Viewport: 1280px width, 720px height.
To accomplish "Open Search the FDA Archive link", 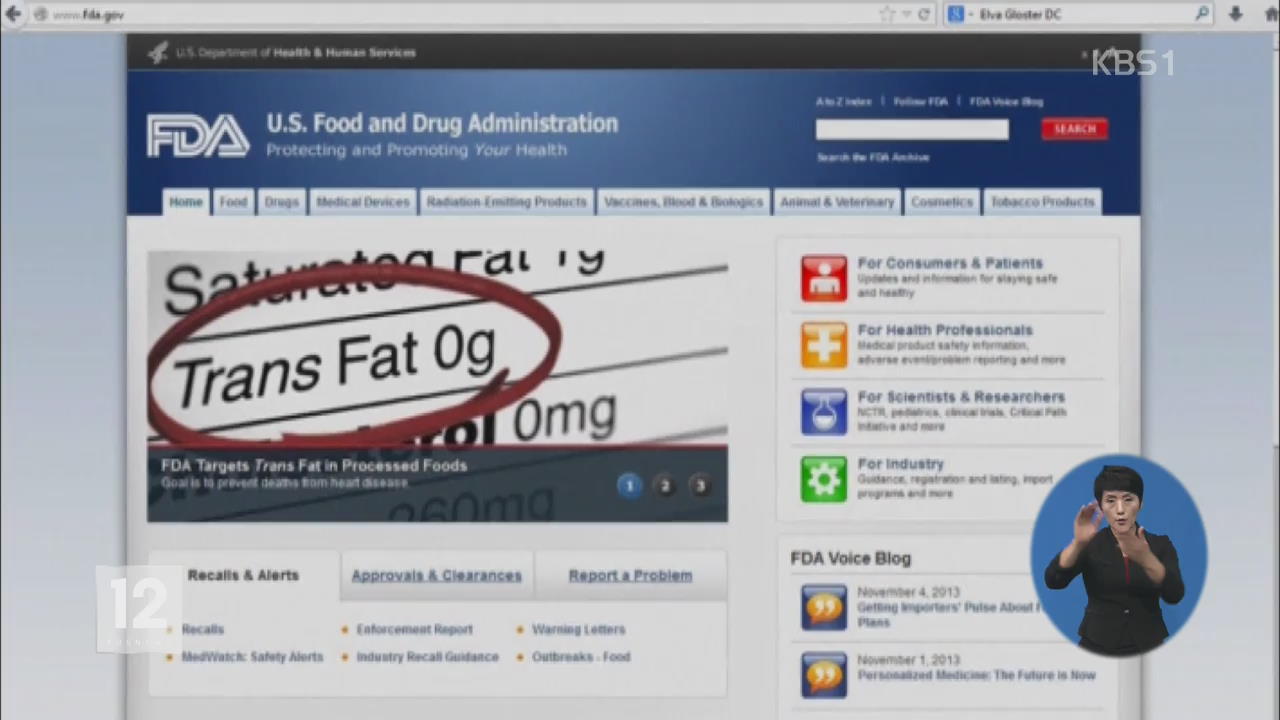I will pyautogui.click(x=873, y=157).
